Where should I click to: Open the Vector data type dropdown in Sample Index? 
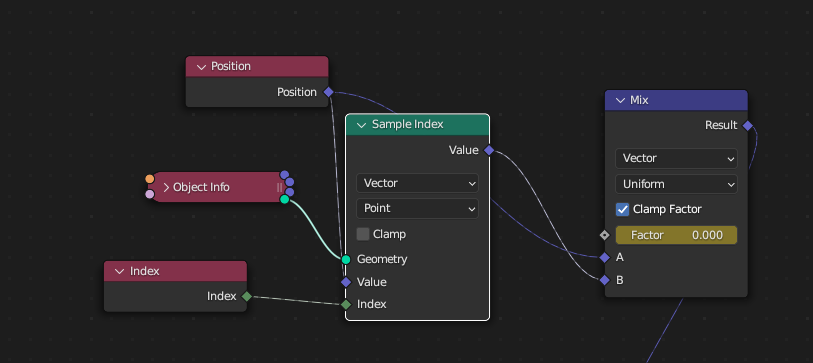(417, 183)
